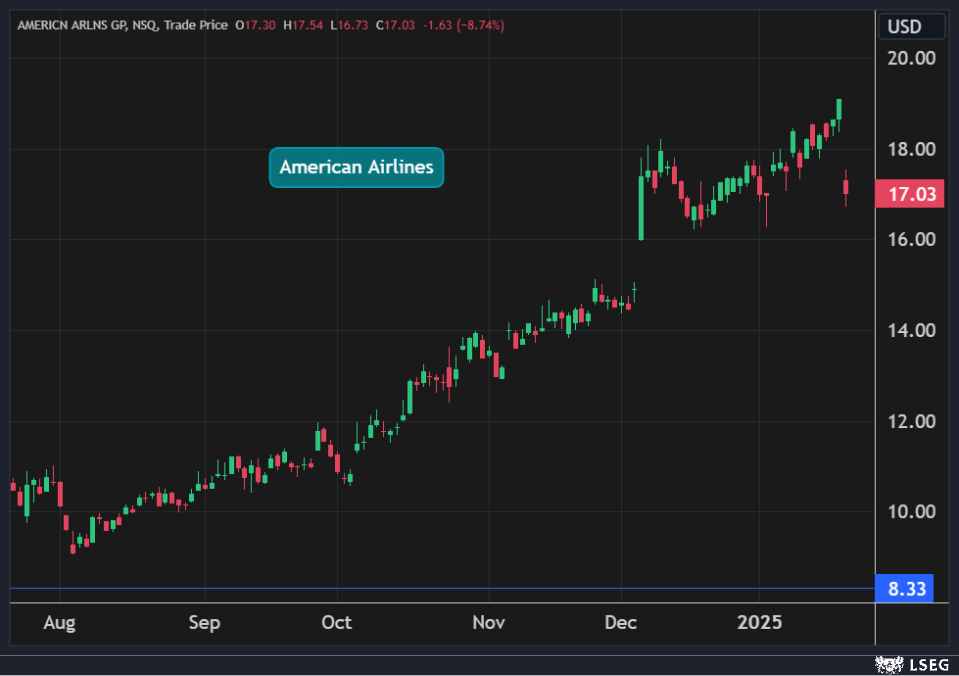Click the 10.00 price axis label

pos(910,512)
